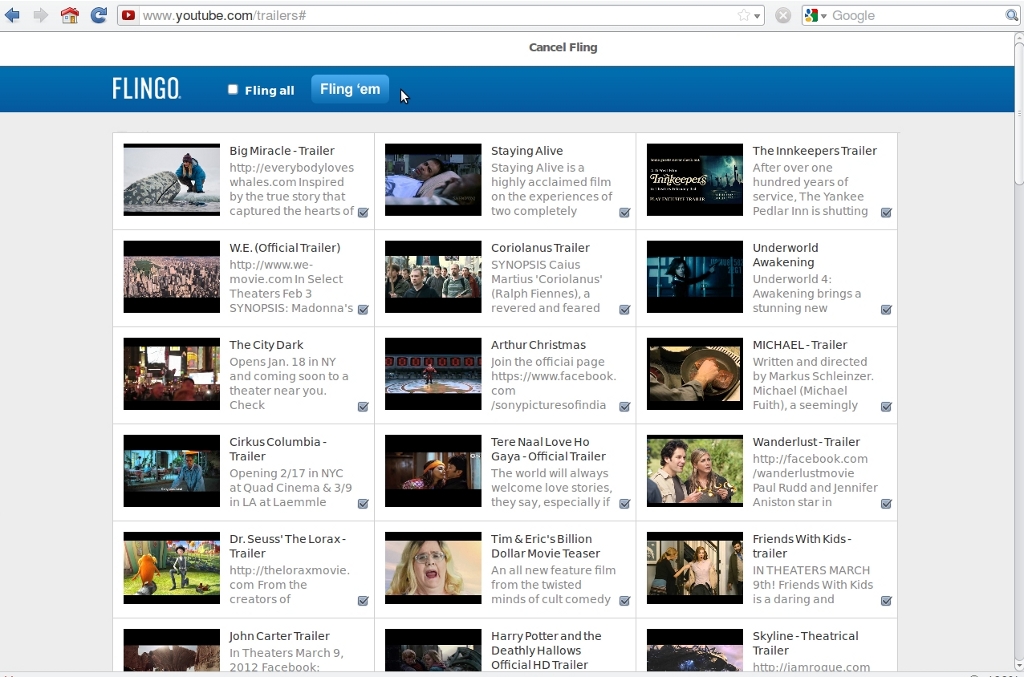The image size is (1024, 677).
Task: Open the address bar history dropdown arrow
Action: click(x=757, y=16)
